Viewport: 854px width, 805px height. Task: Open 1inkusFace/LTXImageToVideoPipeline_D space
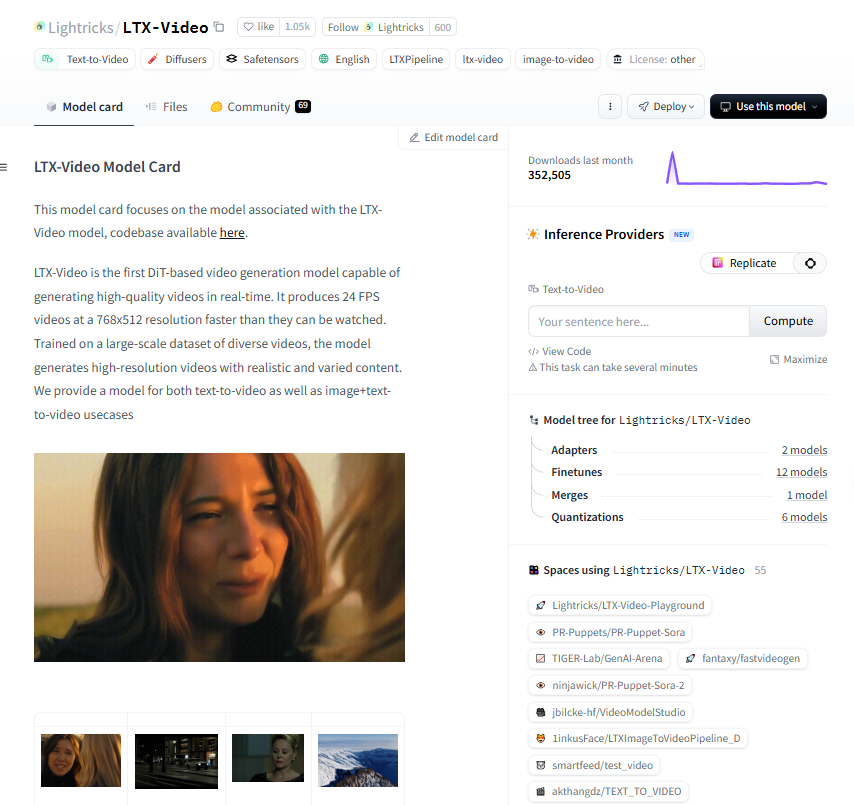click(x=638, y=739)
